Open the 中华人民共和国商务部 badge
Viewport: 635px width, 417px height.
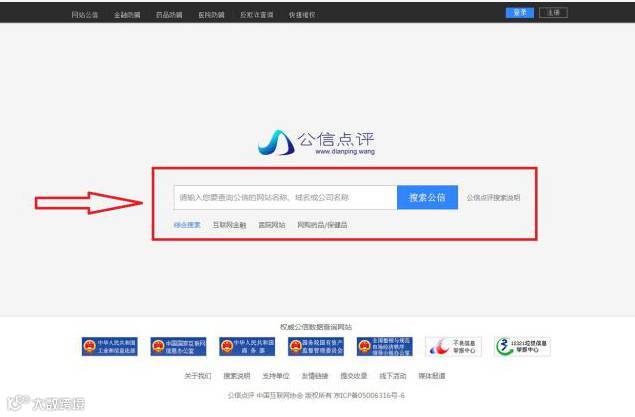tap(247, 347)
